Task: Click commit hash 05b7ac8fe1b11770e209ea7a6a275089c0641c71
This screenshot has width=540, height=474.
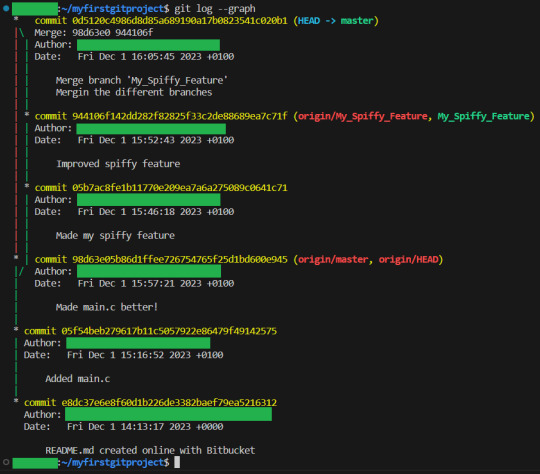Action: pyautogui.click(x=179, y=188)
